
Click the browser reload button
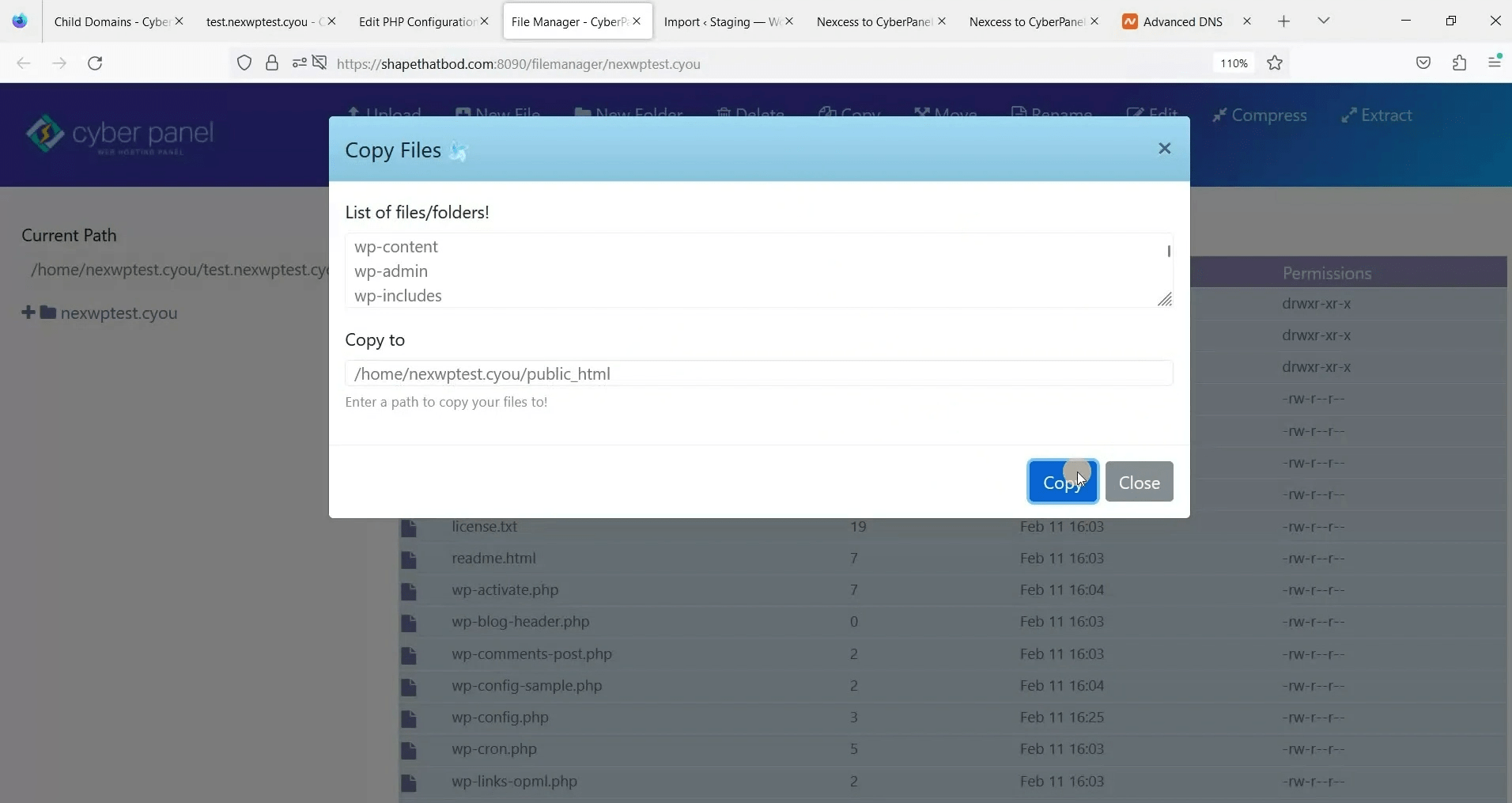[95, 63]
